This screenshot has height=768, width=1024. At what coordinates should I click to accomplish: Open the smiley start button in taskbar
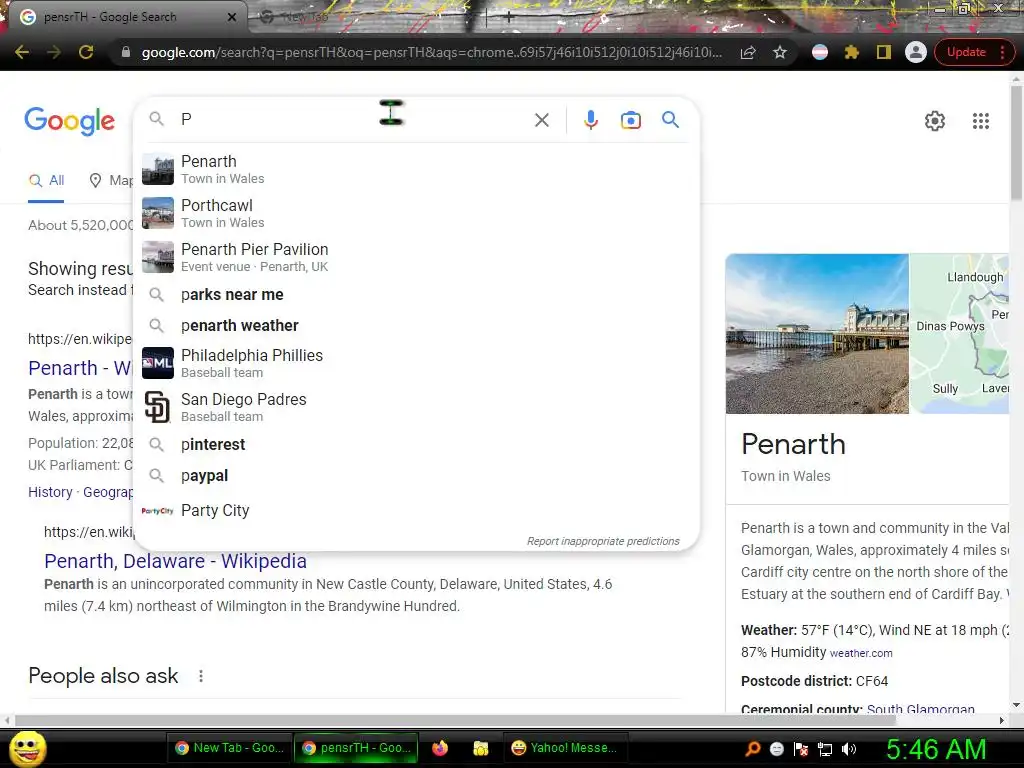coord(27,748)
